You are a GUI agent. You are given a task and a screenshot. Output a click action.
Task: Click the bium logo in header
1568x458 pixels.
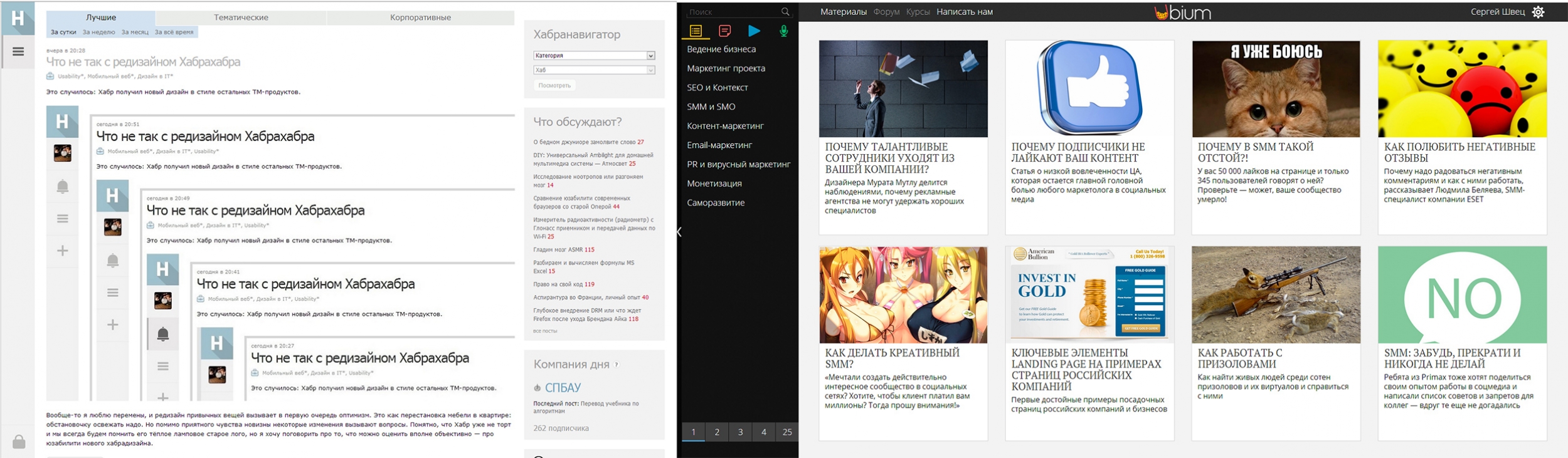tap(1182, 13)
